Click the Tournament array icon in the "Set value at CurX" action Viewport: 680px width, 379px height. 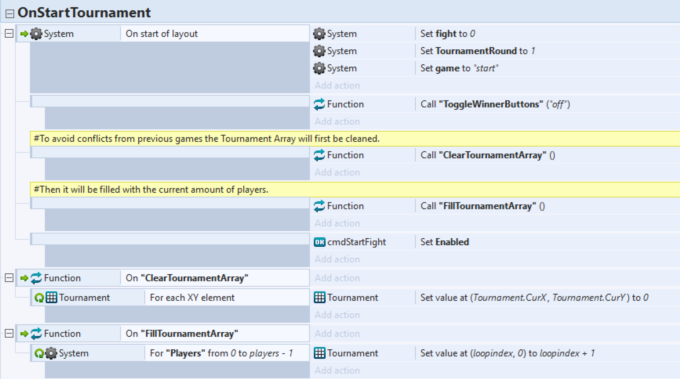pyautogui.click(x=320, y=297)
